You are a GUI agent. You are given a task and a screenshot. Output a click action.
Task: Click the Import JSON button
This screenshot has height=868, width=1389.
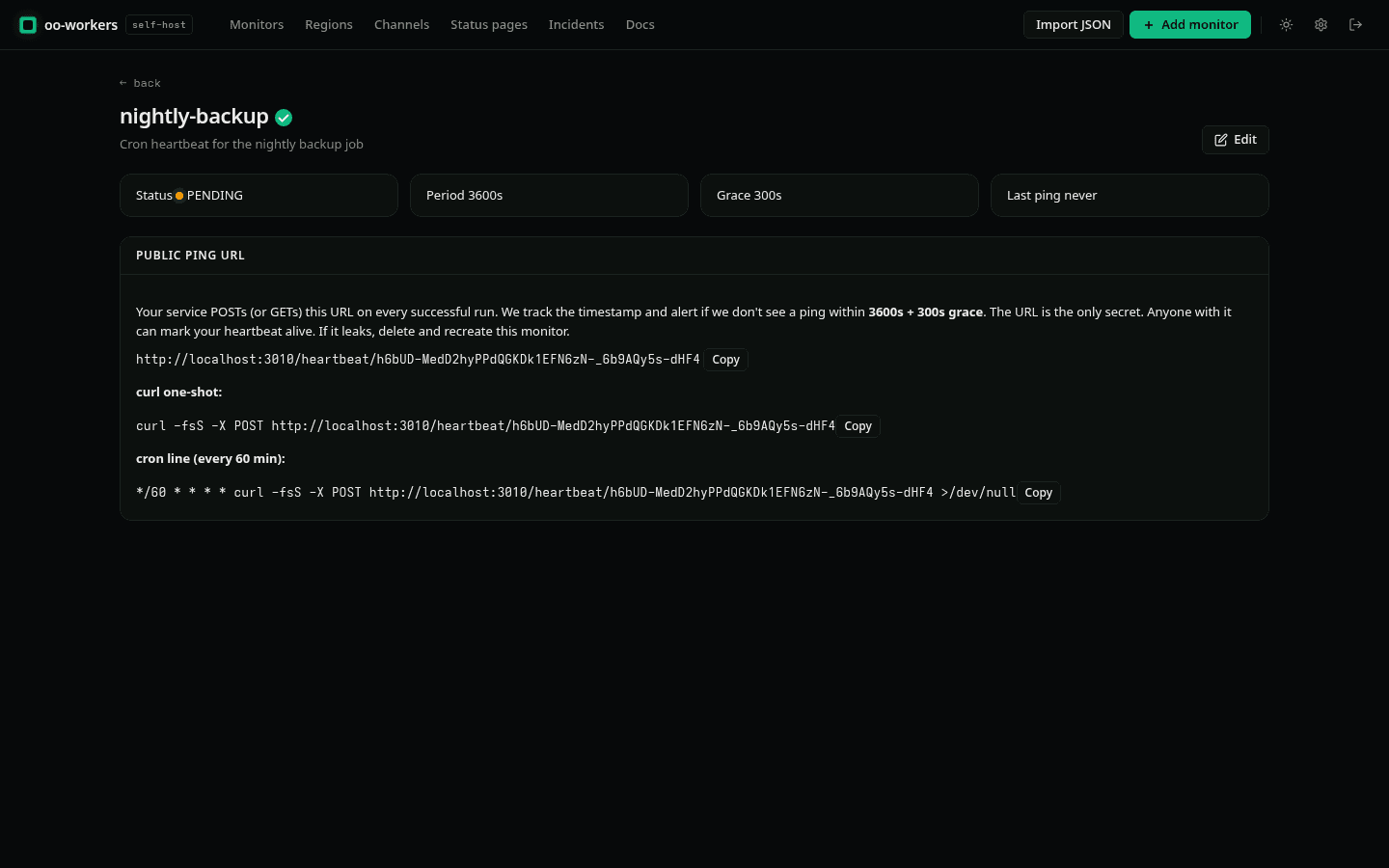1073,25
